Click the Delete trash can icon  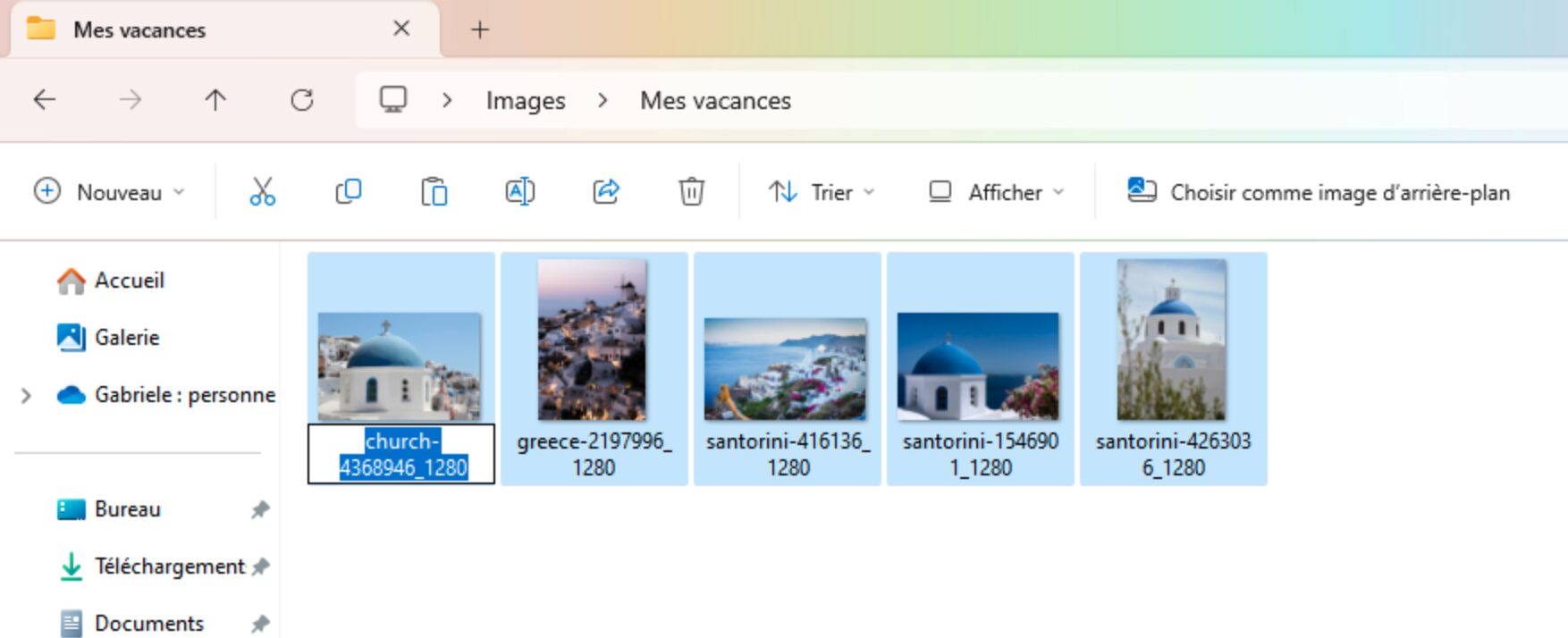click(691, 192)
